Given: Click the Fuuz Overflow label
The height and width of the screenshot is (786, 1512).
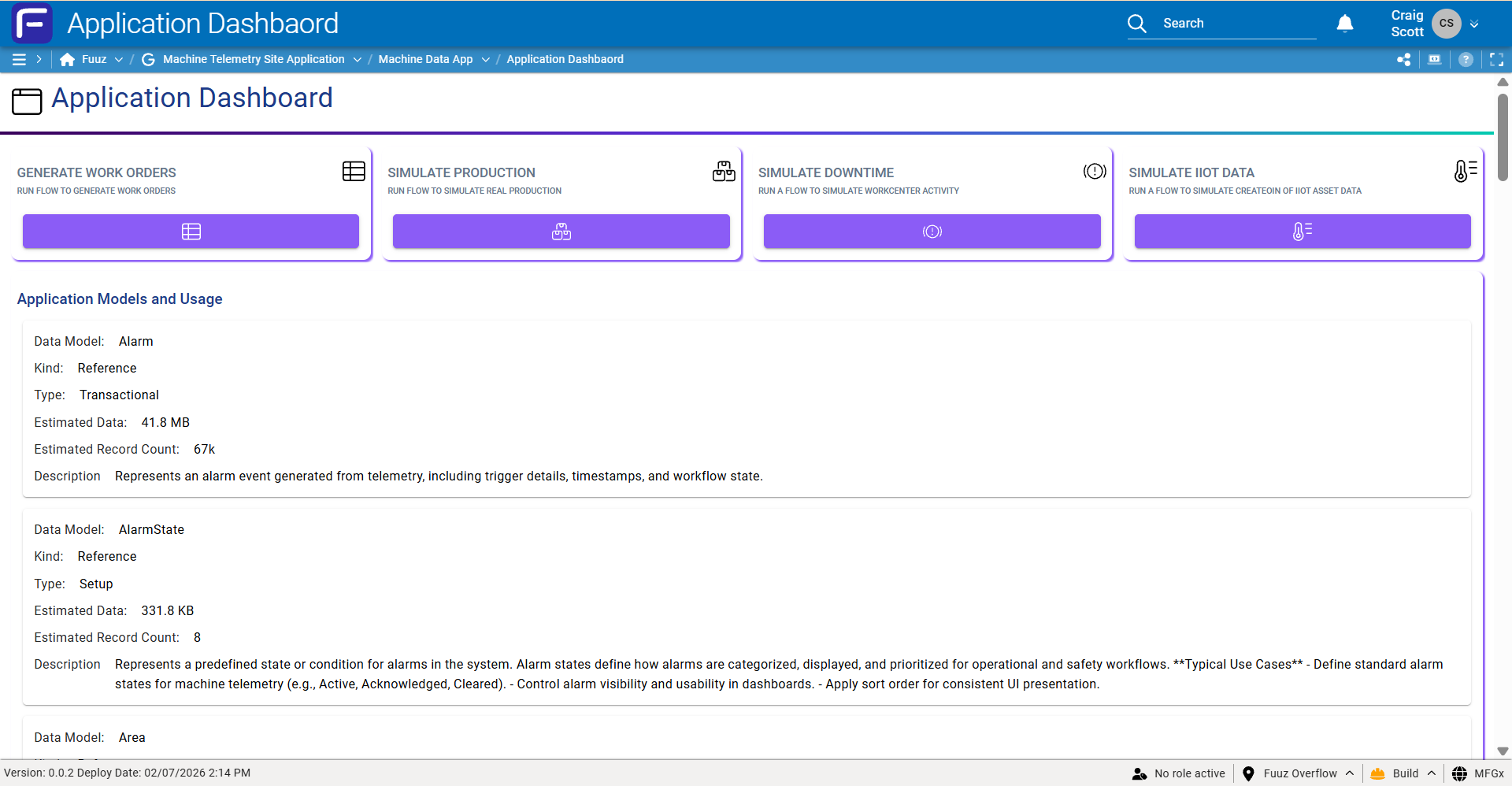Looking at the screenshot, I should click(1300, 773).
